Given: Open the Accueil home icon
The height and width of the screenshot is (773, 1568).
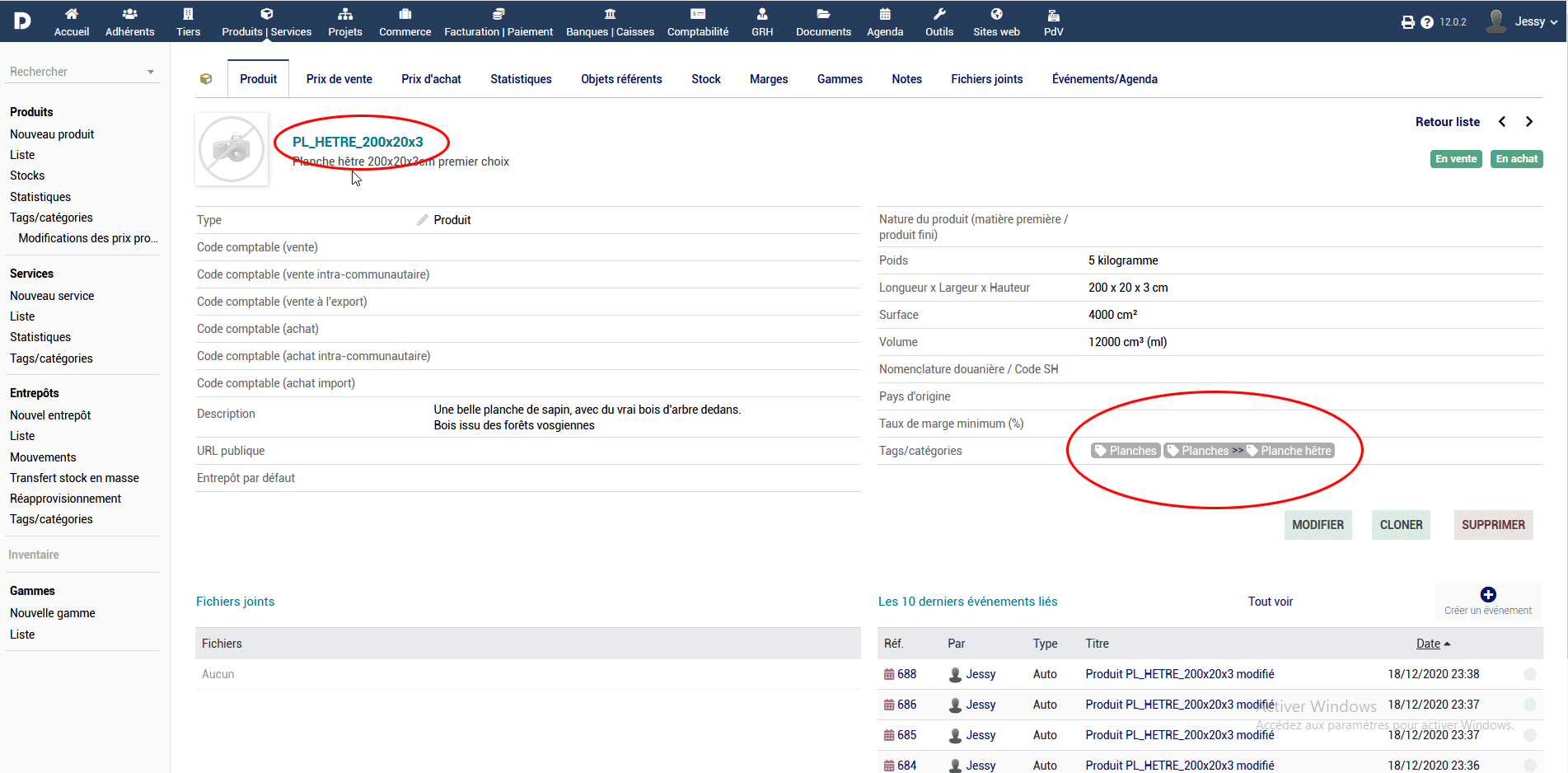Looking at the screenshot, I should pos(72,14).
